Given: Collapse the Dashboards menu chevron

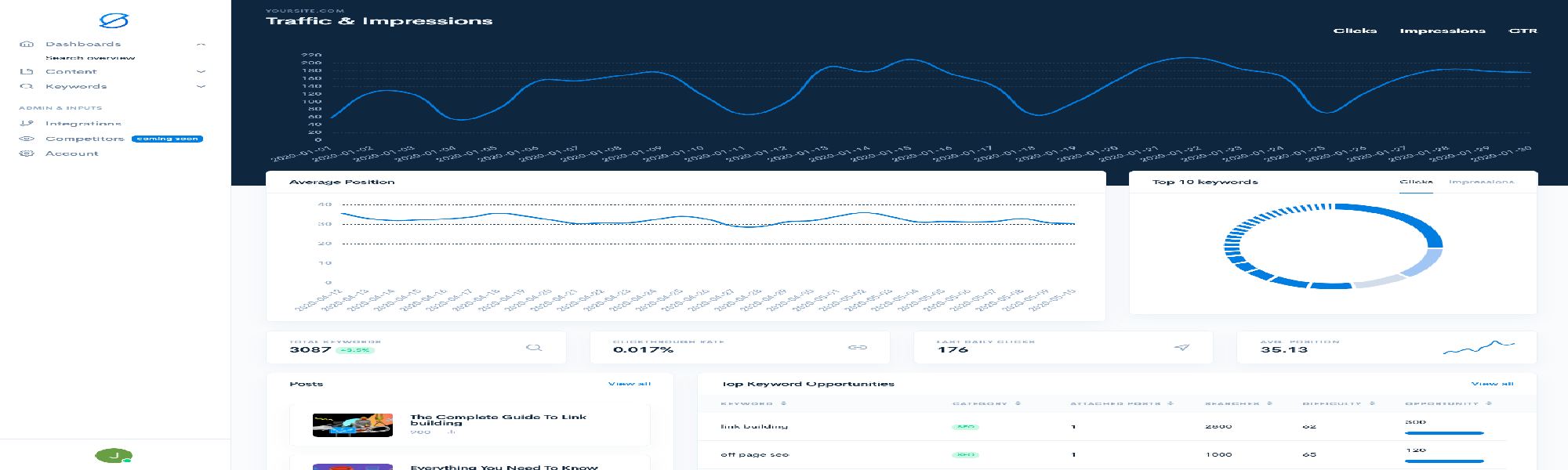Looking at the screenshot, I should coord(201,44).
